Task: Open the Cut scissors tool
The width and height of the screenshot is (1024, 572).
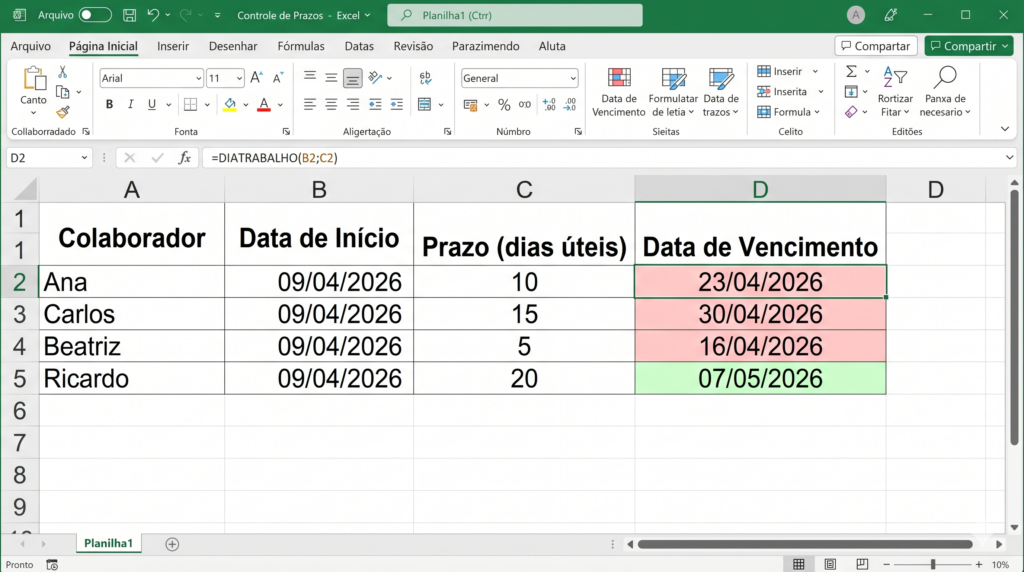Action: [x=63, y=72]
